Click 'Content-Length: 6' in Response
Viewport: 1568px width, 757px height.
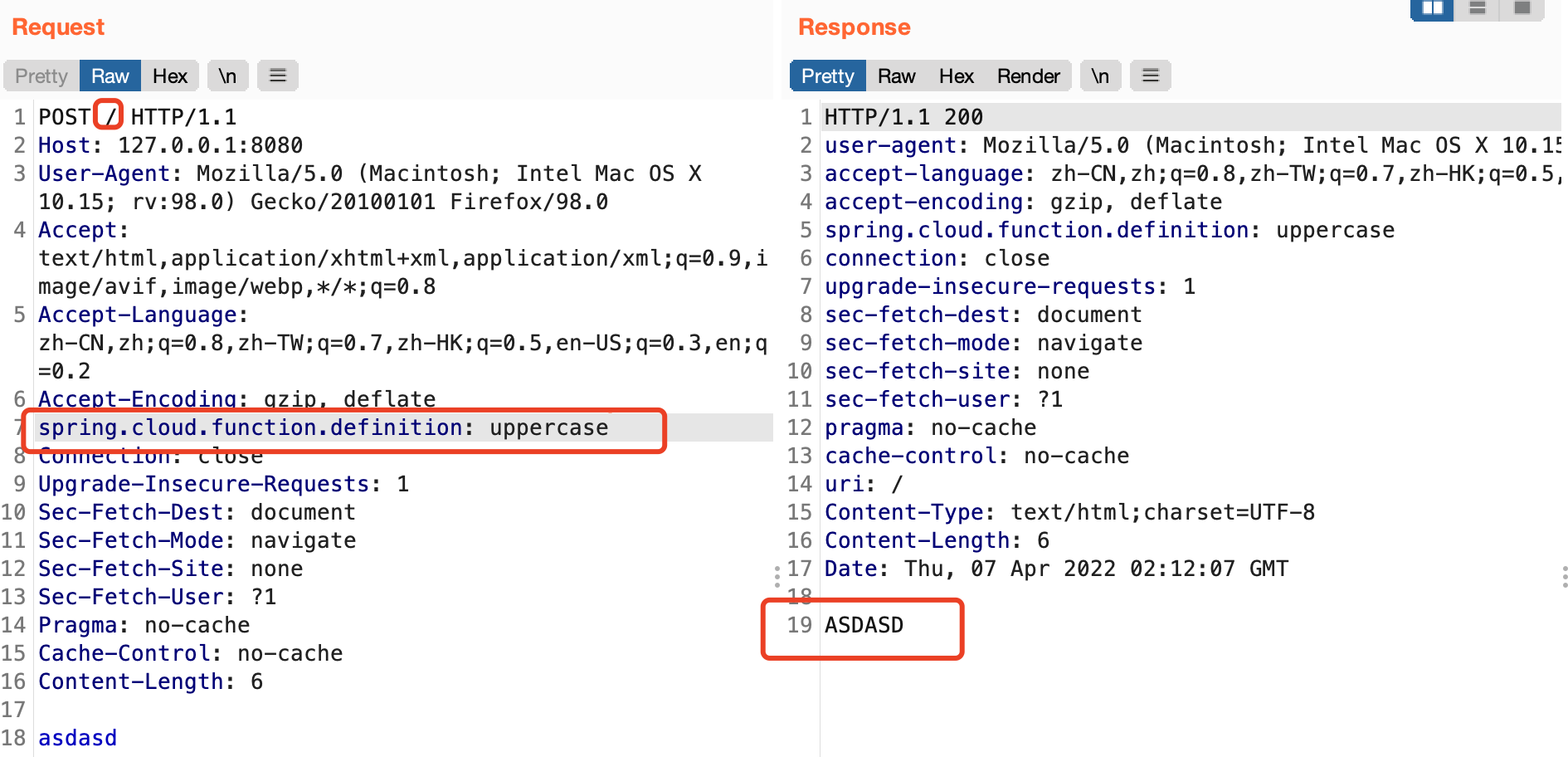[937, 540]
